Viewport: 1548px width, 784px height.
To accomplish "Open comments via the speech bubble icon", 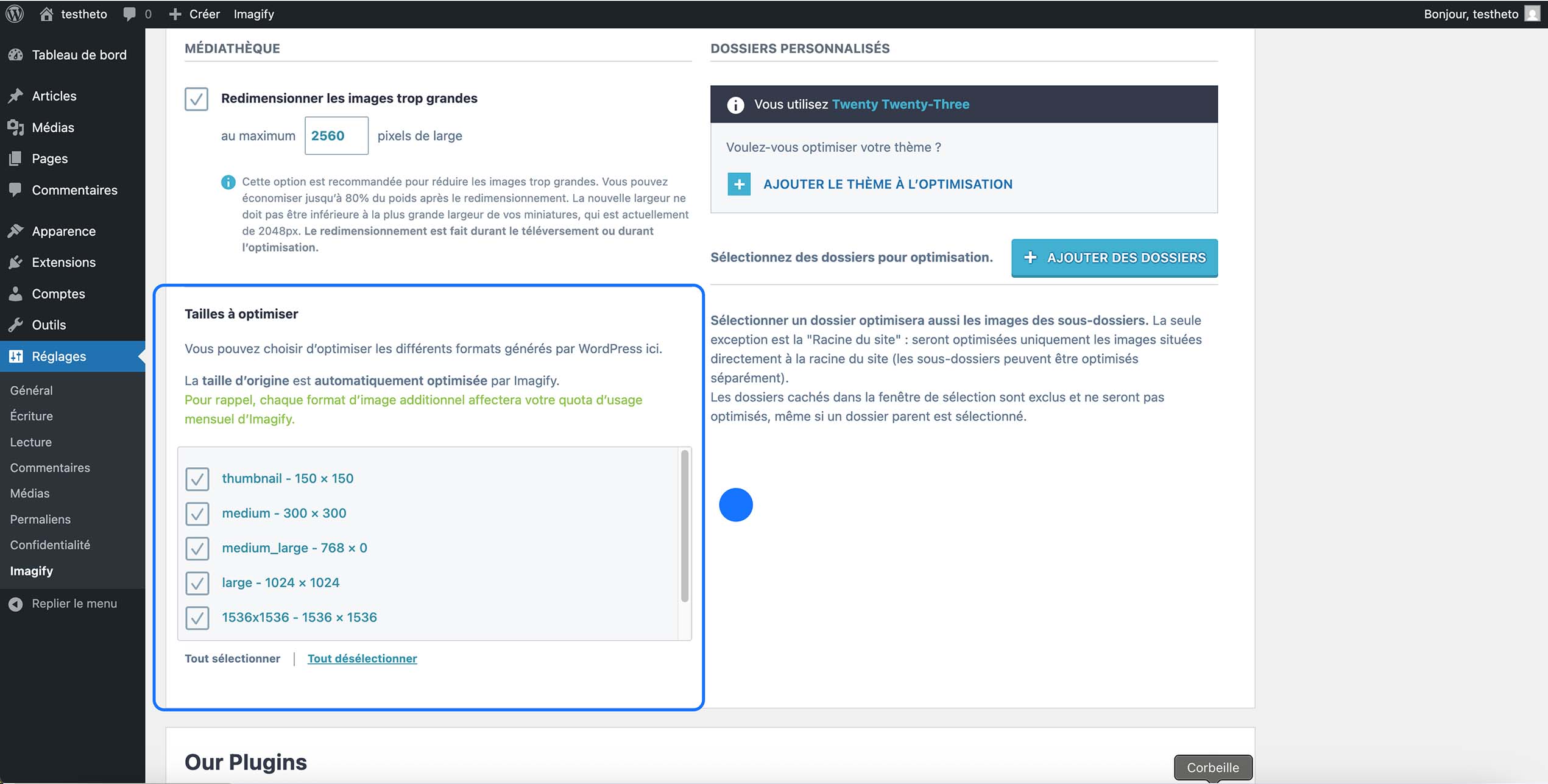I will click(x=129, y=13).
